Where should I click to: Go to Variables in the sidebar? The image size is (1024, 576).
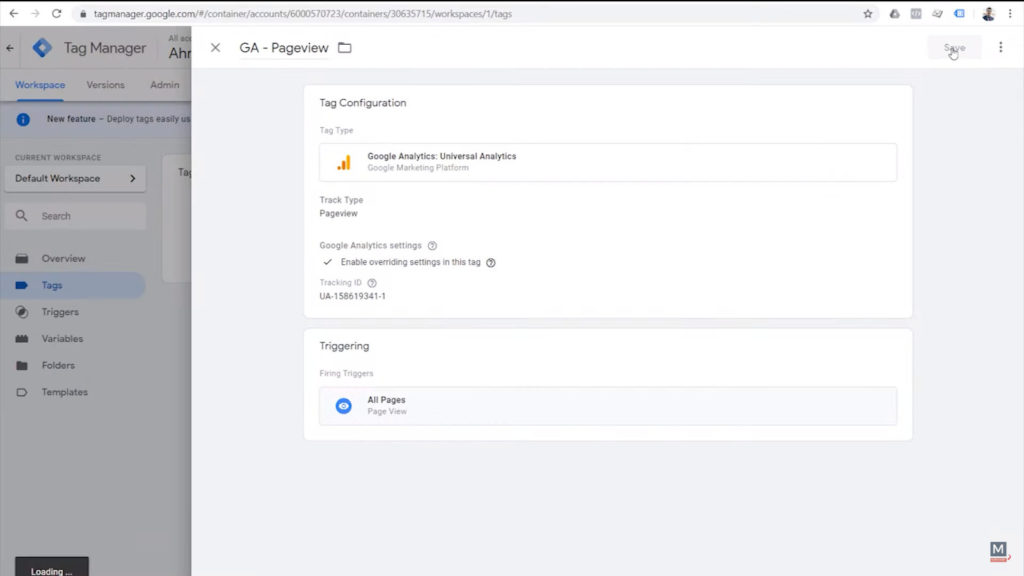click(62, 339)
